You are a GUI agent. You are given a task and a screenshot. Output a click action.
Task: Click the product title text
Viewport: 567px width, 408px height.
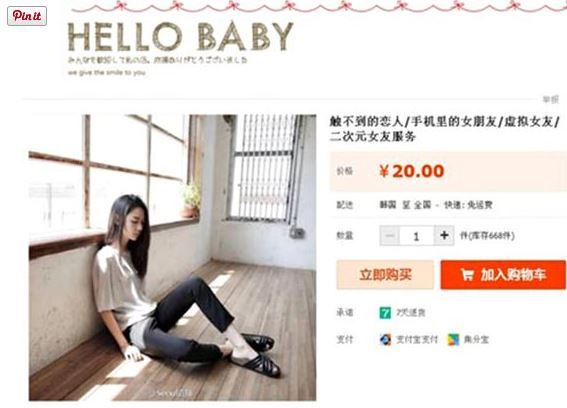coord(445,129)
